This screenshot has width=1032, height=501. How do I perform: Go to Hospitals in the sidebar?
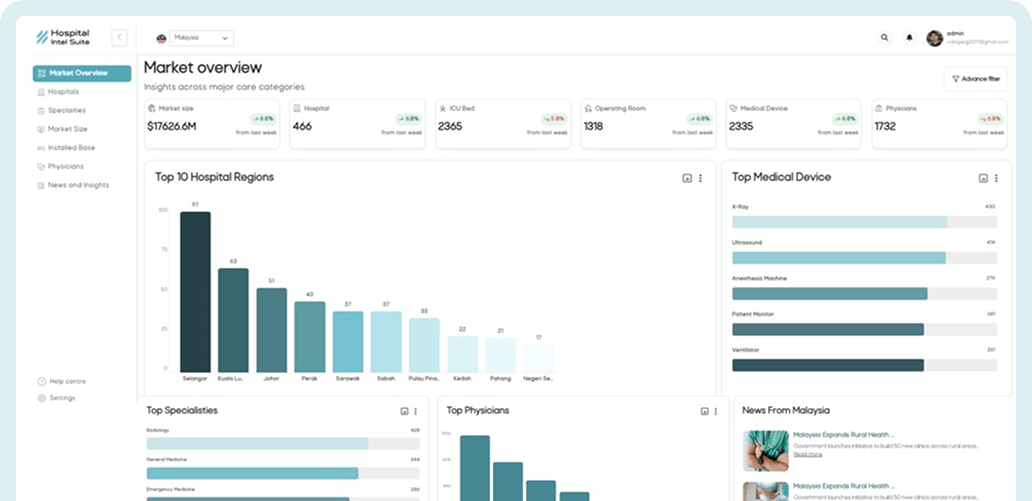[63, 92]
